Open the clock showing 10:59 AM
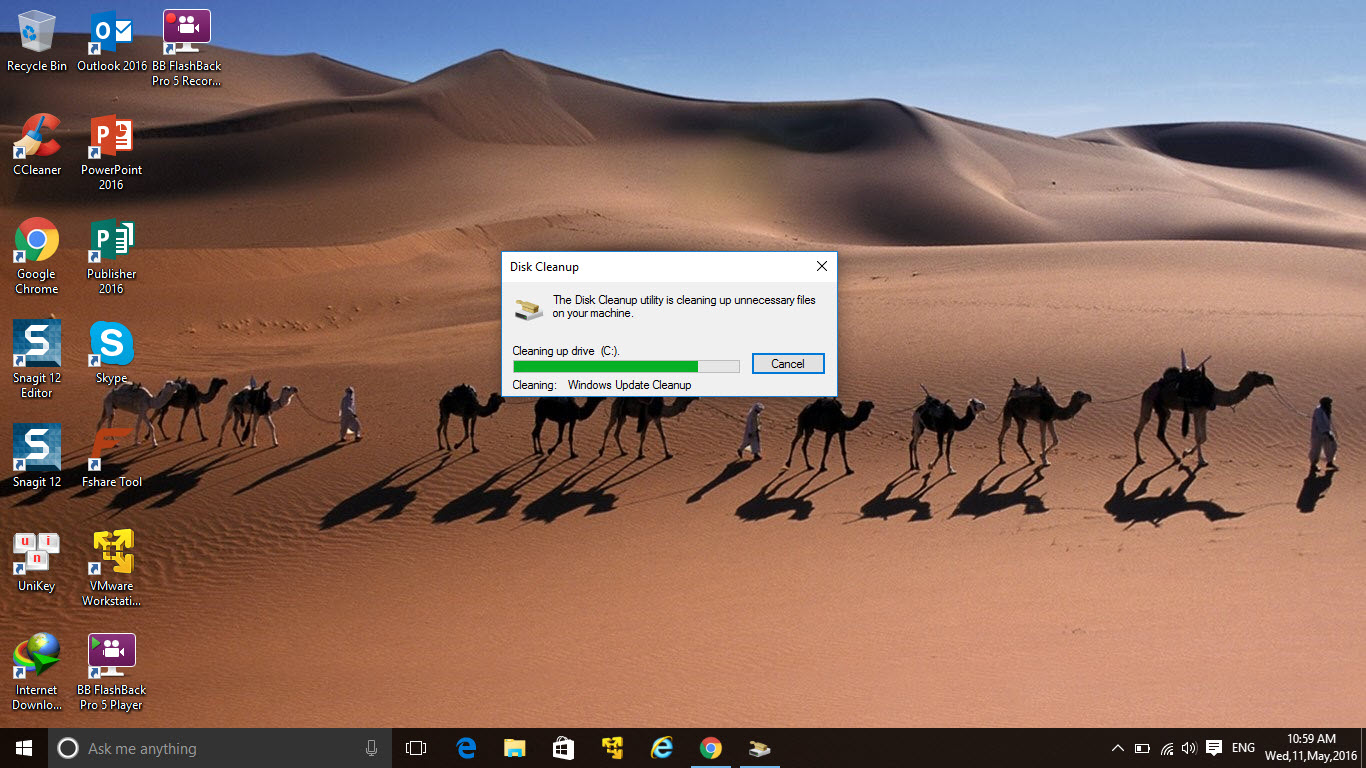Viewport: 1366px width, 768px height. [1311, 748]
